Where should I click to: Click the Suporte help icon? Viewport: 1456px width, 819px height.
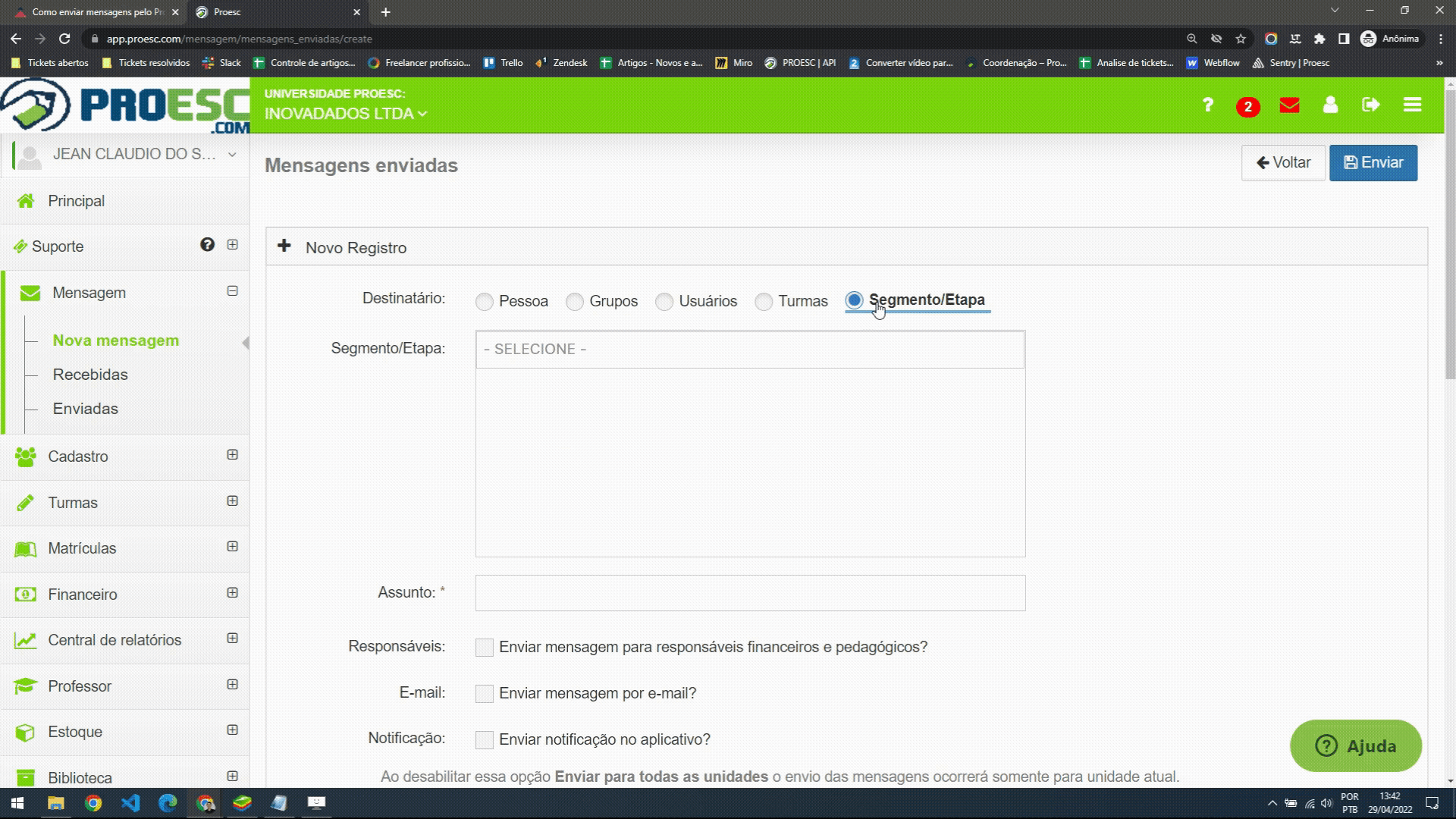[x=207, y=244]
